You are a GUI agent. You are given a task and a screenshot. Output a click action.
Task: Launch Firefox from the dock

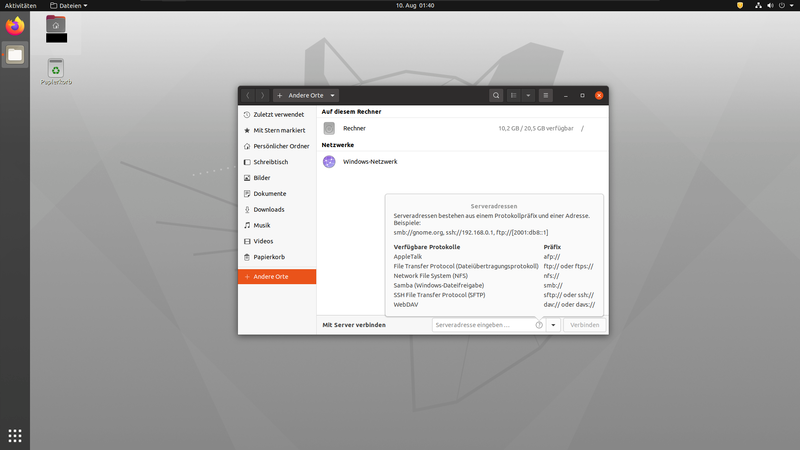pos(14,27)
